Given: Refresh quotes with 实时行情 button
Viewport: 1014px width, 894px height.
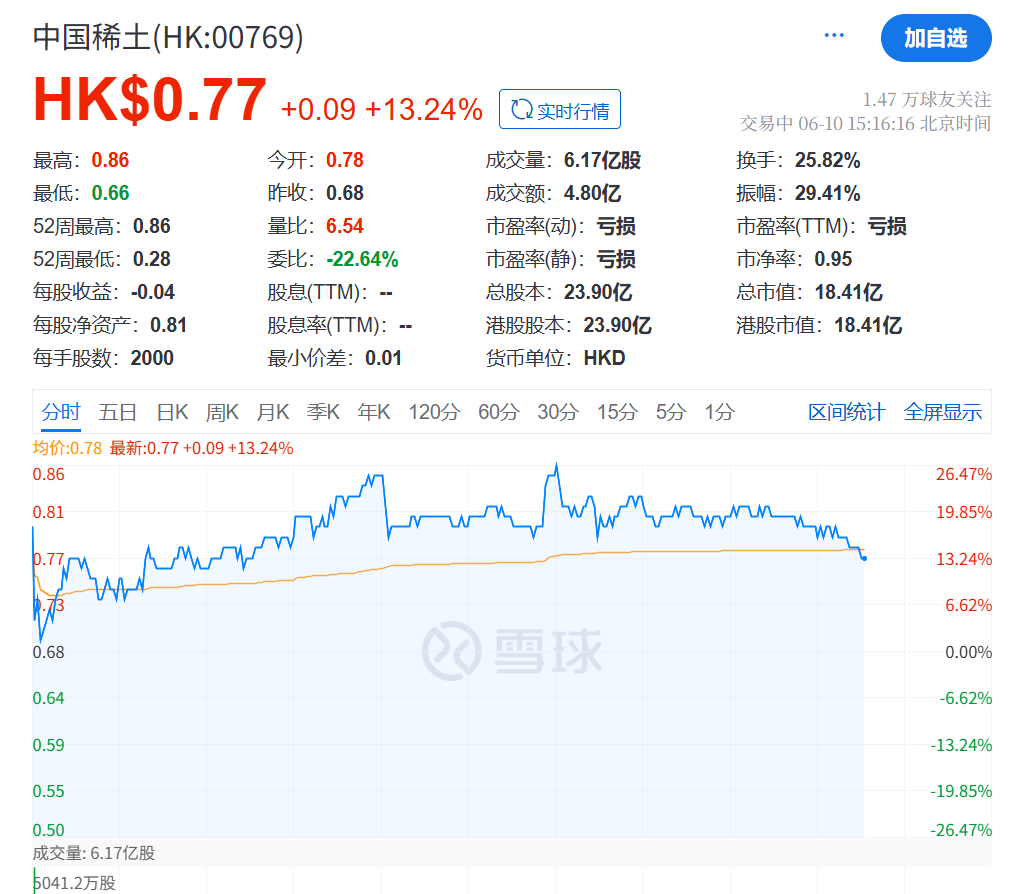Looking at the screenshot, I should (559, 109).
